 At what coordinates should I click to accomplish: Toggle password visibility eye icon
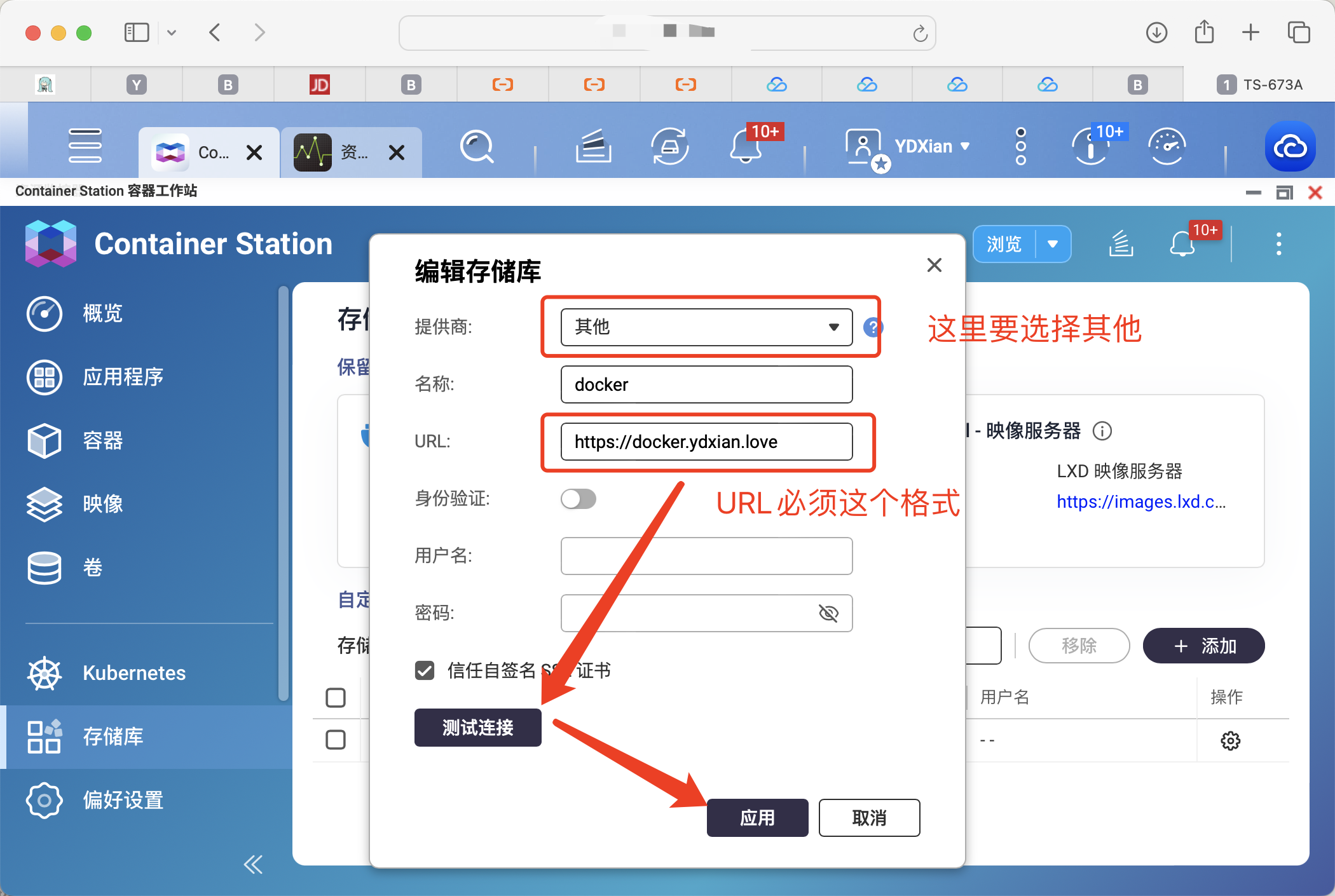click(x=829, y=613)
